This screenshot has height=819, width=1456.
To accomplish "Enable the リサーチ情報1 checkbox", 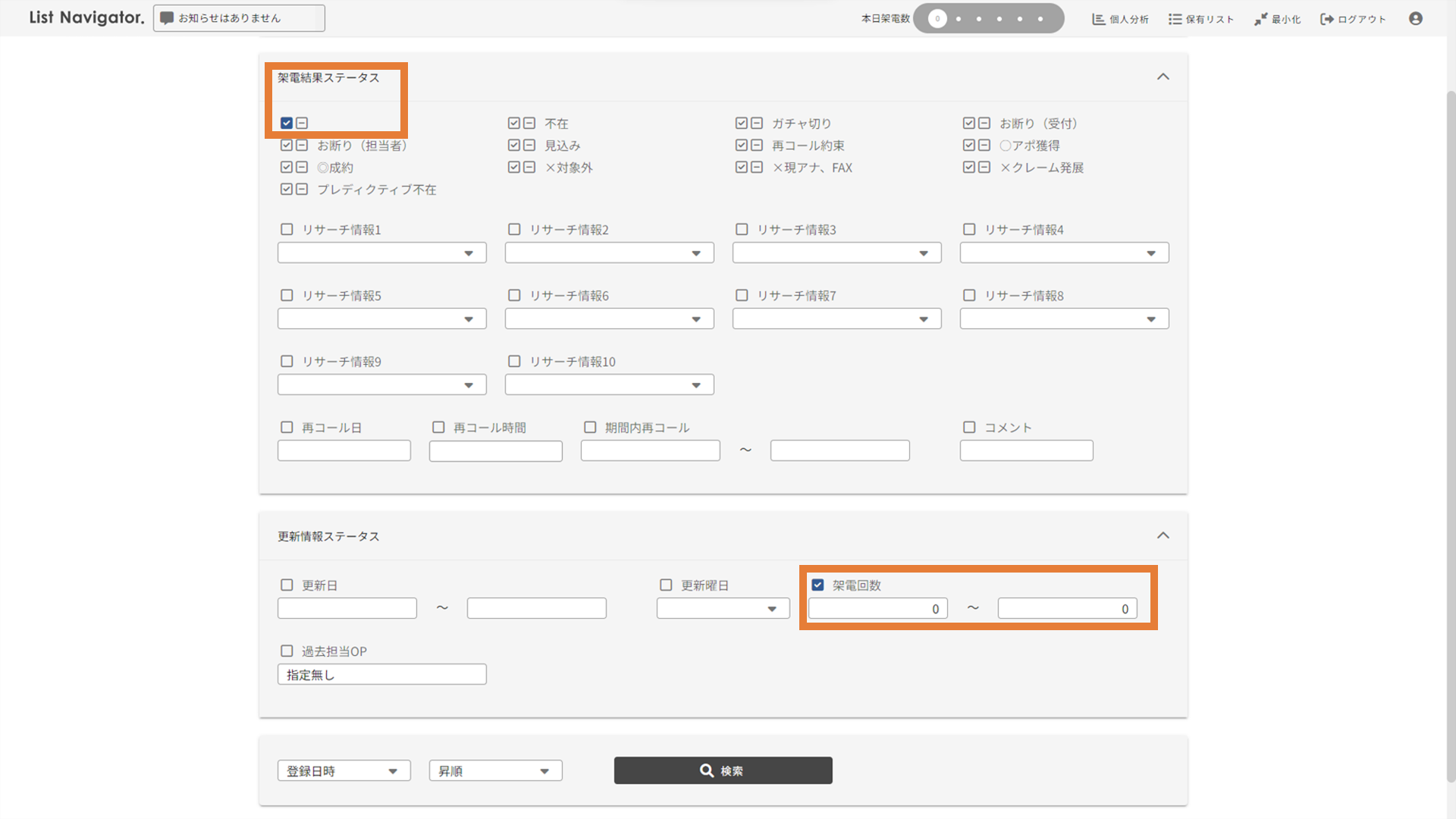I will click(x=287, y=229).
